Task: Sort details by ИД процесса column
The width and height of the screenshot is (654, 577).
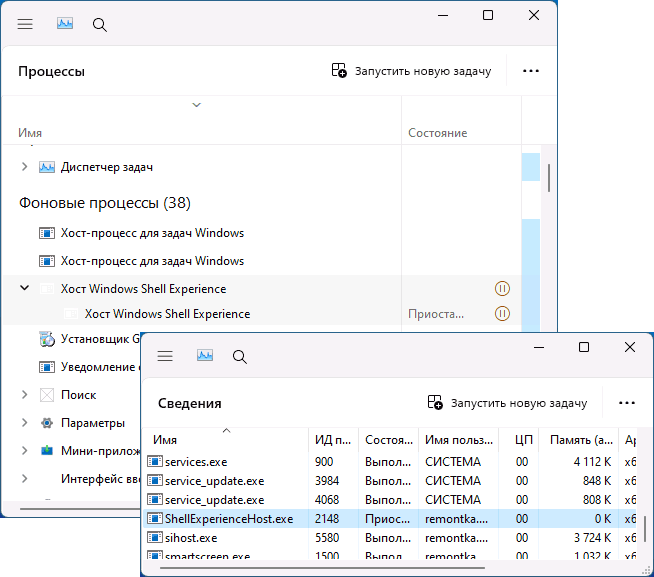Action: tap(333, 440)
